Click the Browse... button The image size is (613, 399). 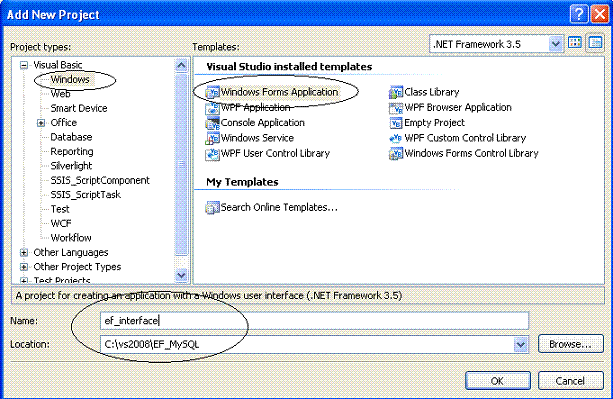[570, 344]
